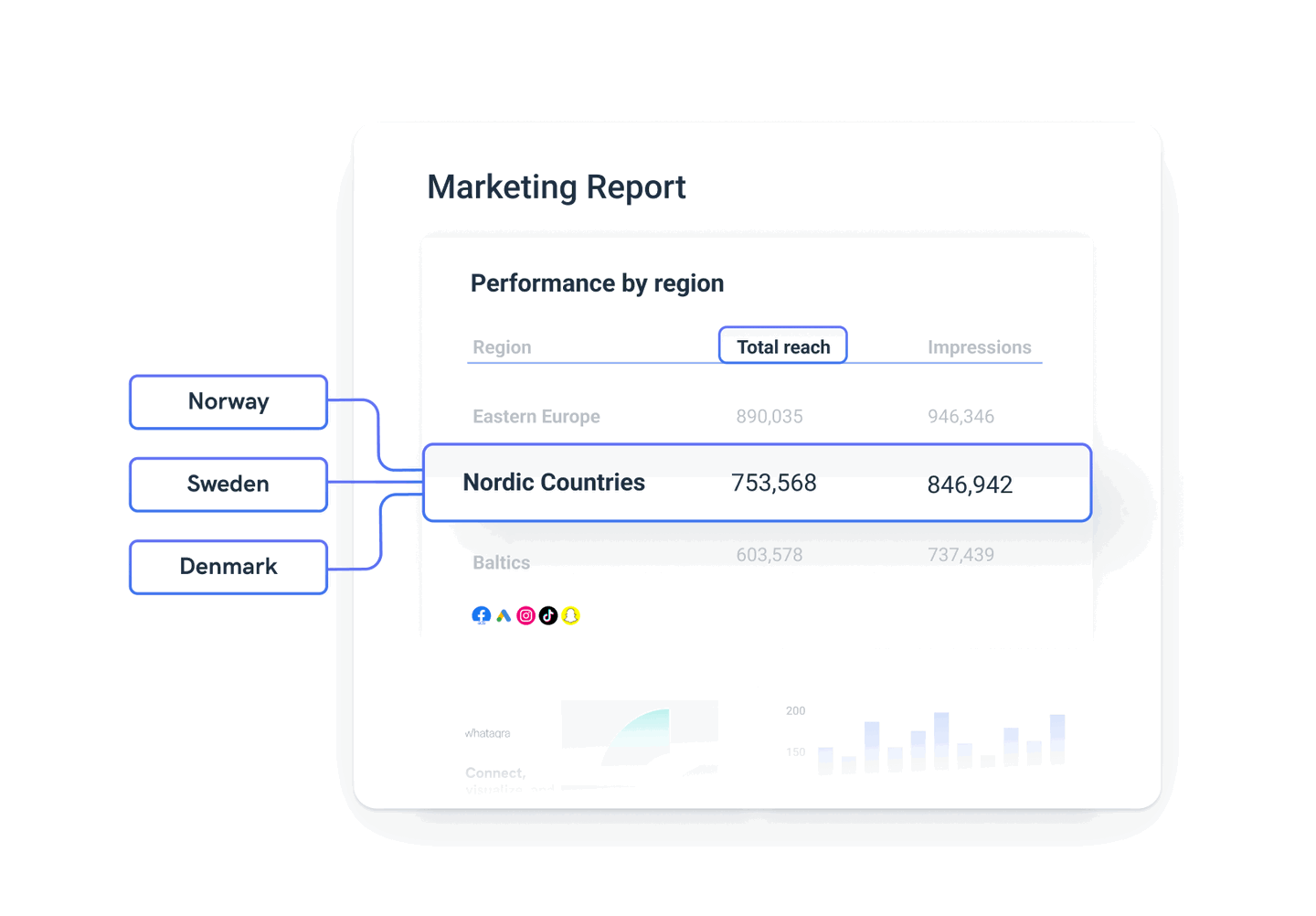Click the Sweden label

[228, 484]
